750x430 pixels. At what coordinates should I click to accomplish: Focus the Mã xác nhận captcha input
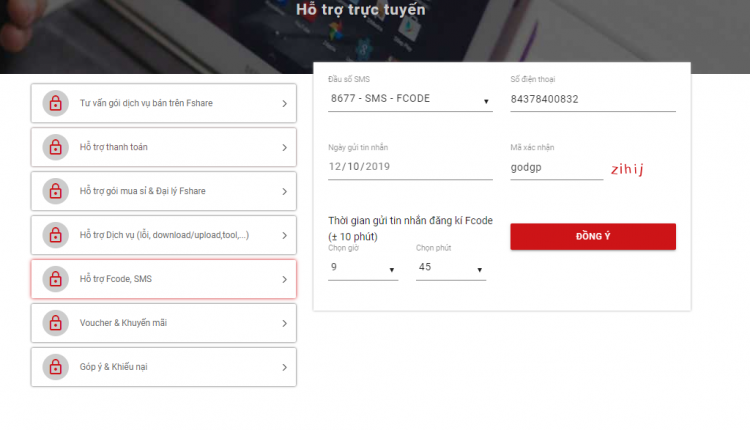(x=557, y=168)
